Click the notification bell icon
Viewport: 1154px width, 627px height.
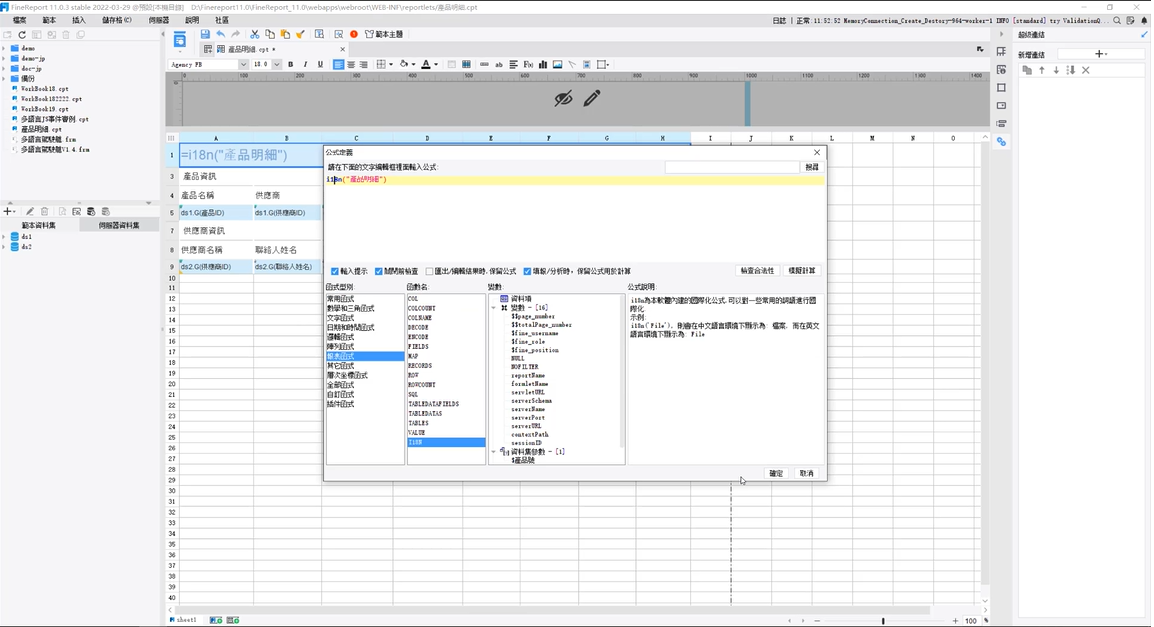point(1144,21)
